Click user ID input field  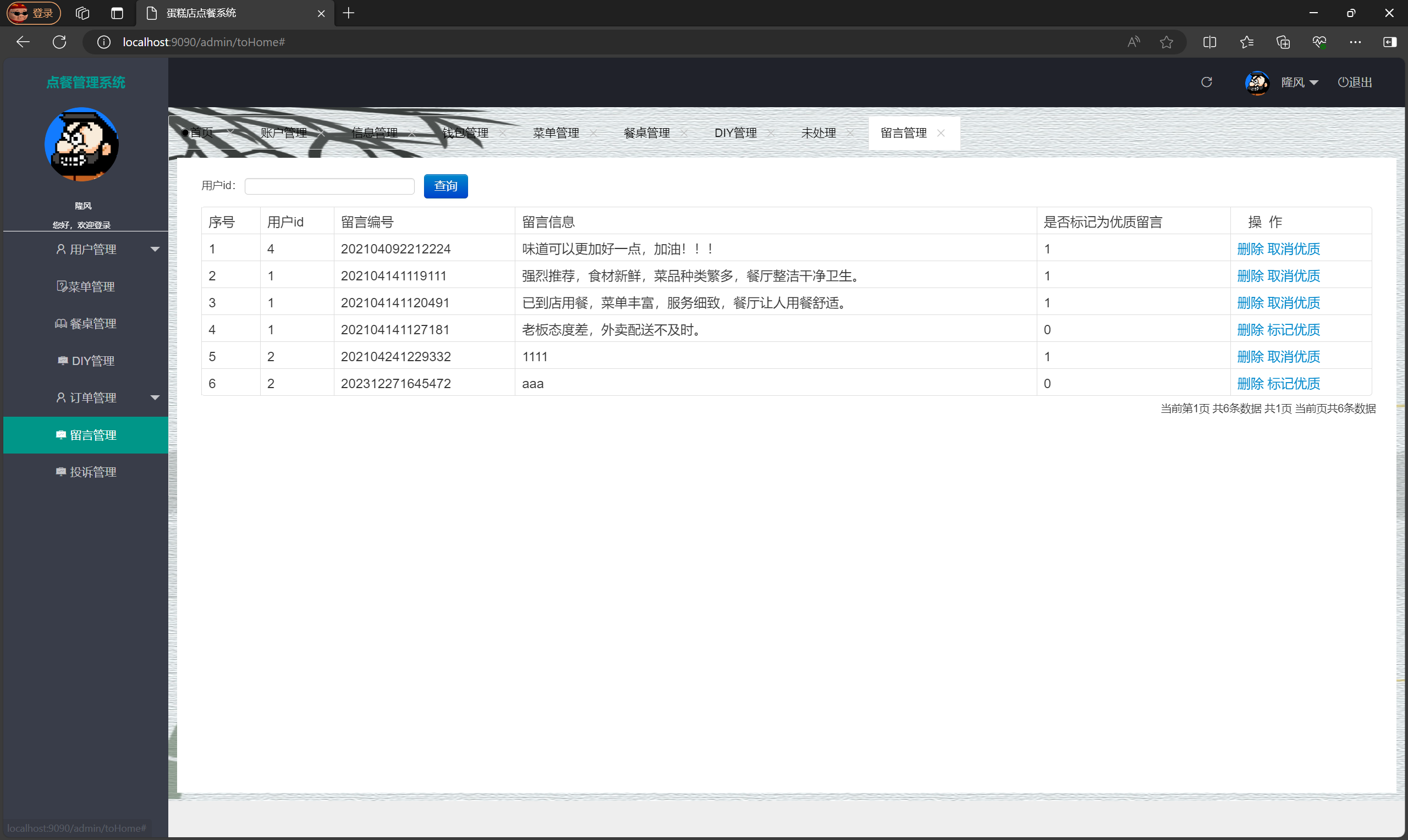(x=329, y=185)
